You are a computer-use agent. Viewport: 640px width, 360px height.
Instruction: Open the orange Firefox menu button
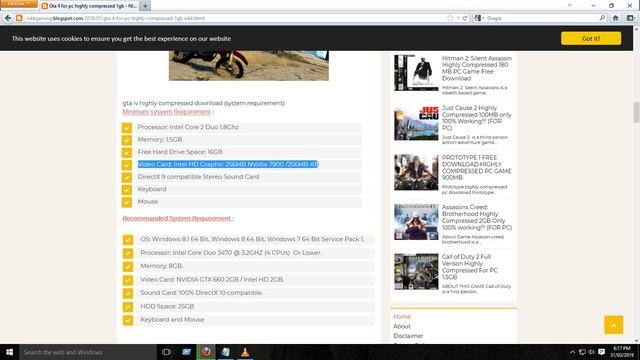[19, 4]
